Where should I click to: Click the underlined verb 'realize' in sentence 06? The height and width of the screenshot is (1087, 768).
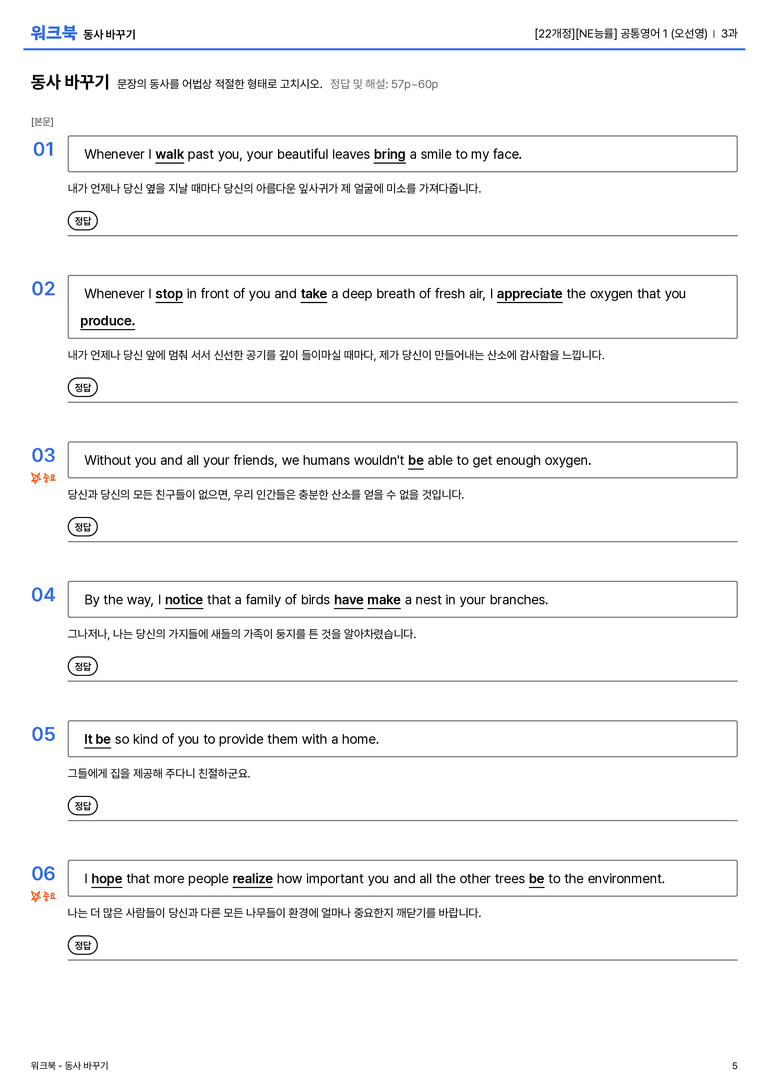click(252, 879)
